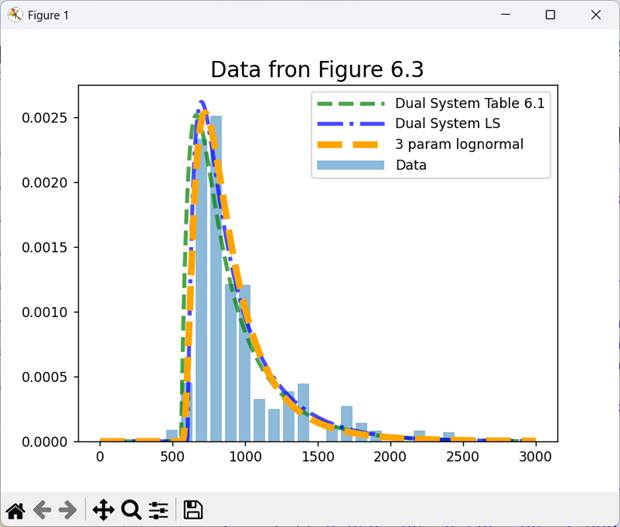The height and width of the screenshot is (527, 620).
Task: Minimize the Figure 1 window
Action: click(x=504, y=16)
